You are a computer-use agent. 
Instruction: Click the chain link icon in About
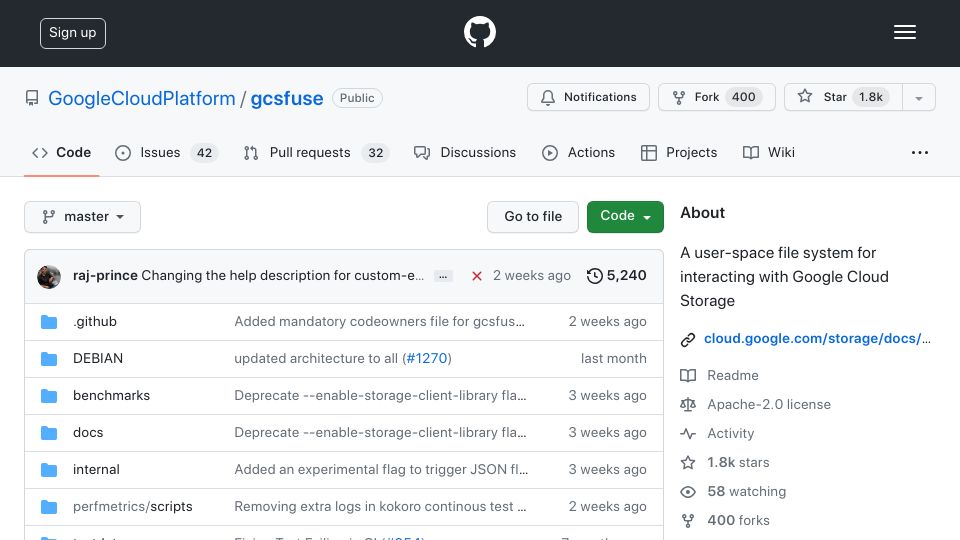(x=688, y=340)
